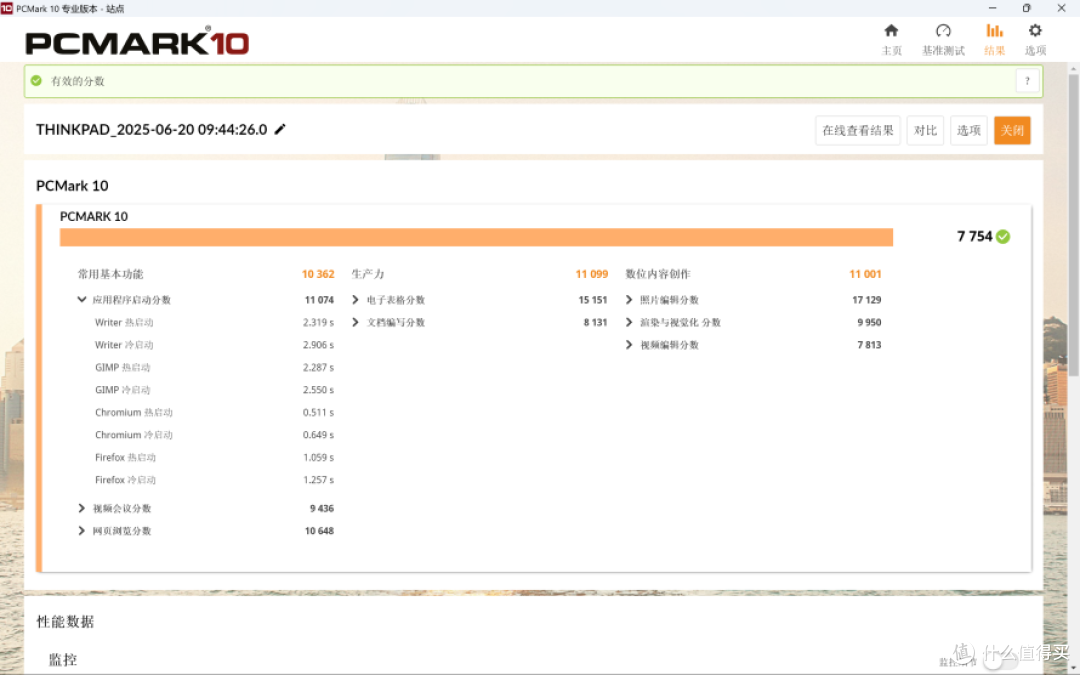Click the green valid score checkmark icon
1080x675 pixels.
click(37, 81)
